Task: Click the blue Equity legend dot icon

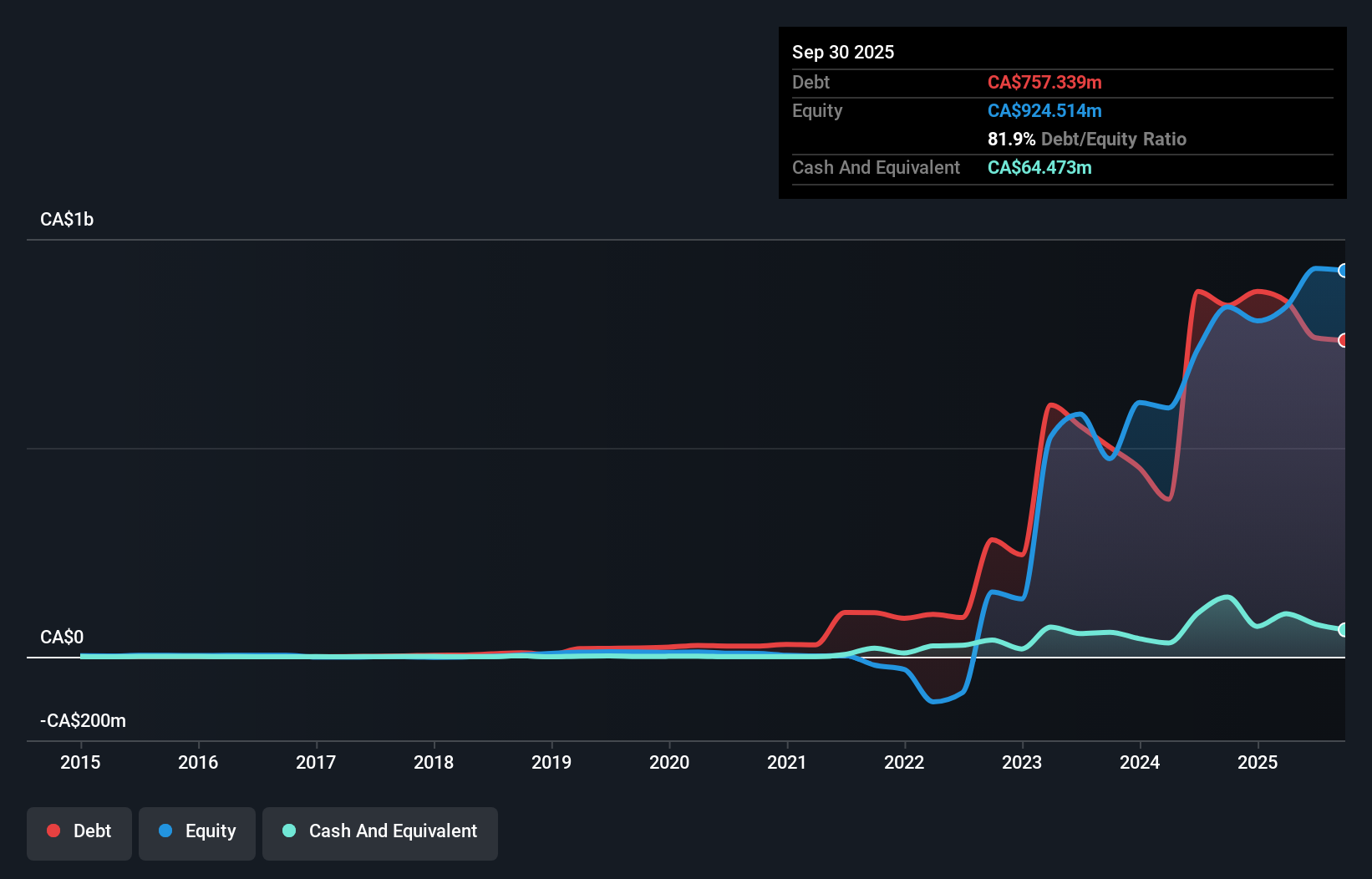Action: click(x=164, y=831)
